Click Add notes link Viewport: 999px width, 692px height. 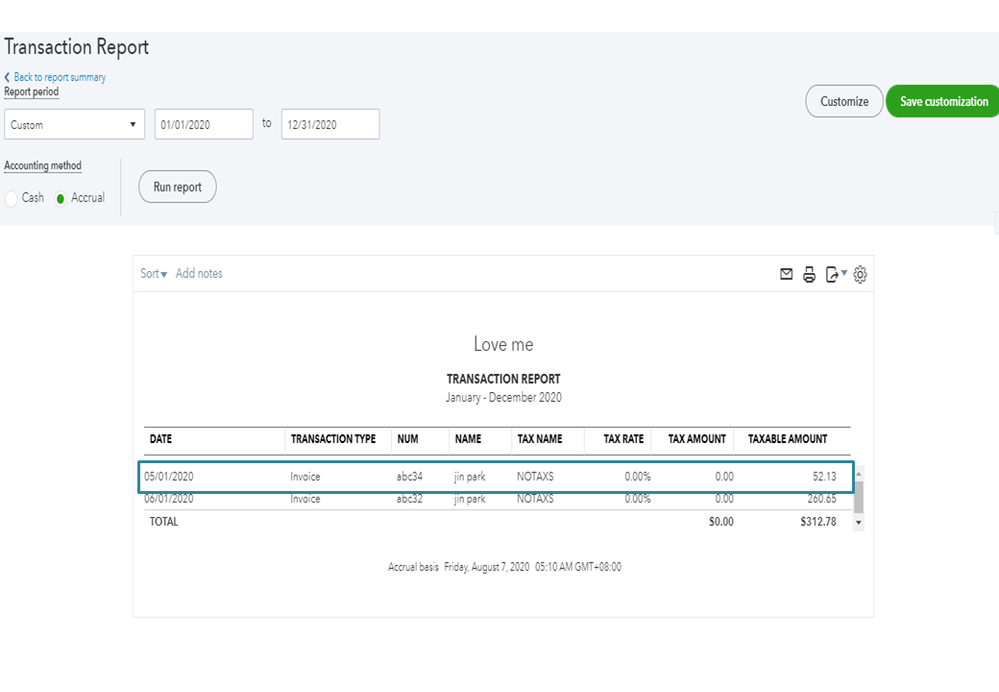(x=199, y=273)
